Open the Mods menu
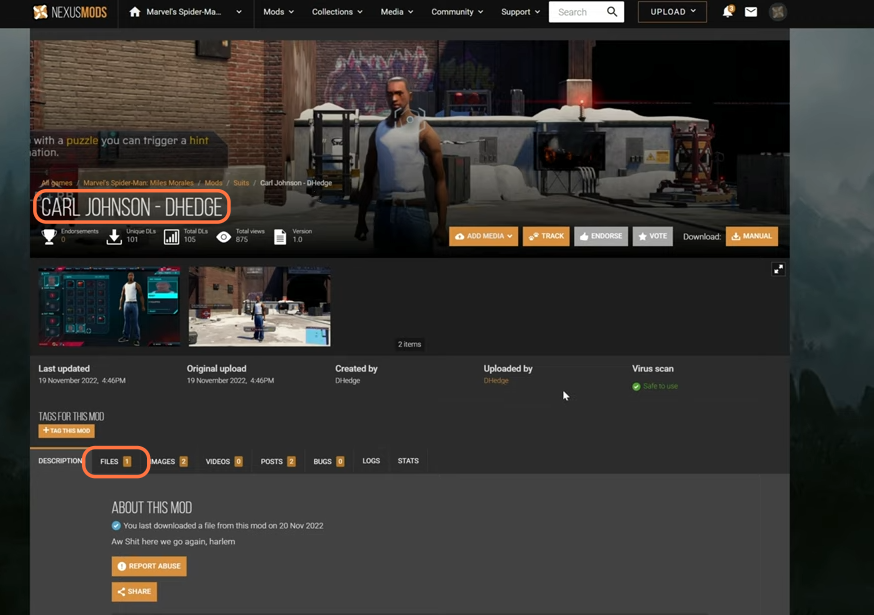874x615 pixels. (278, 12)
